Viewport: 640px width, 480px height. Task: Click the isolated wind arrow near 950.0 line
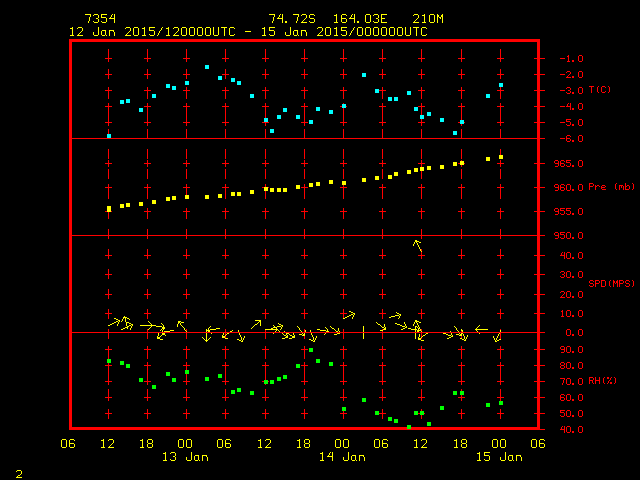point(418,245)
